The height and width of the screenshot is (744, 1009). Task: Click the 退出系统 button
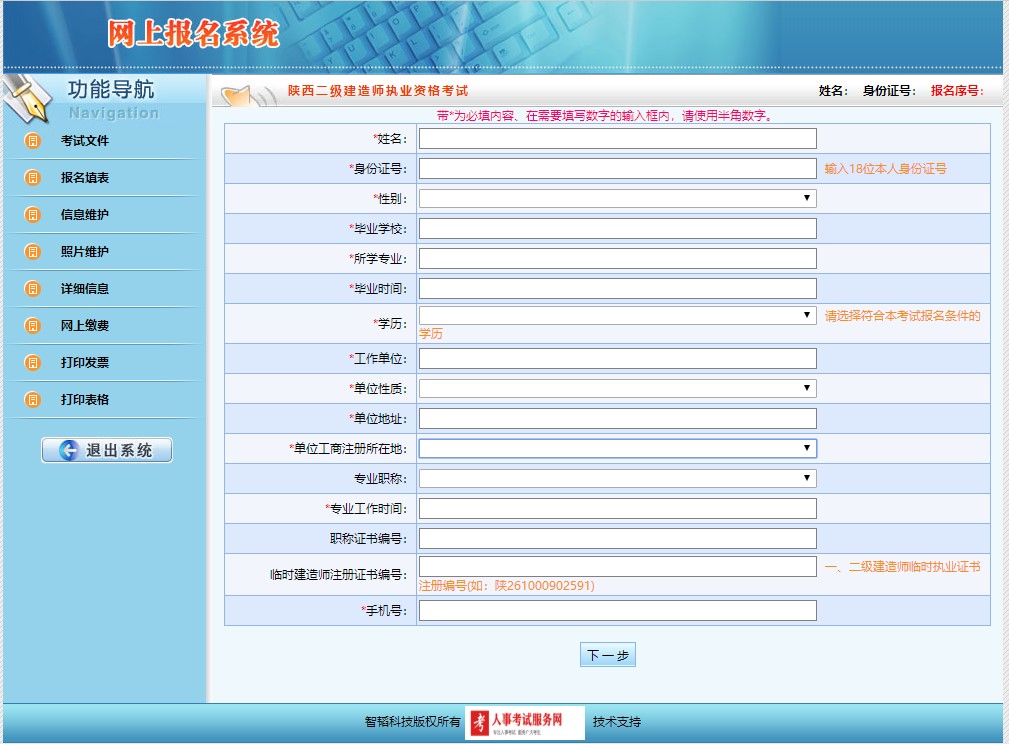tap(106, 449)
